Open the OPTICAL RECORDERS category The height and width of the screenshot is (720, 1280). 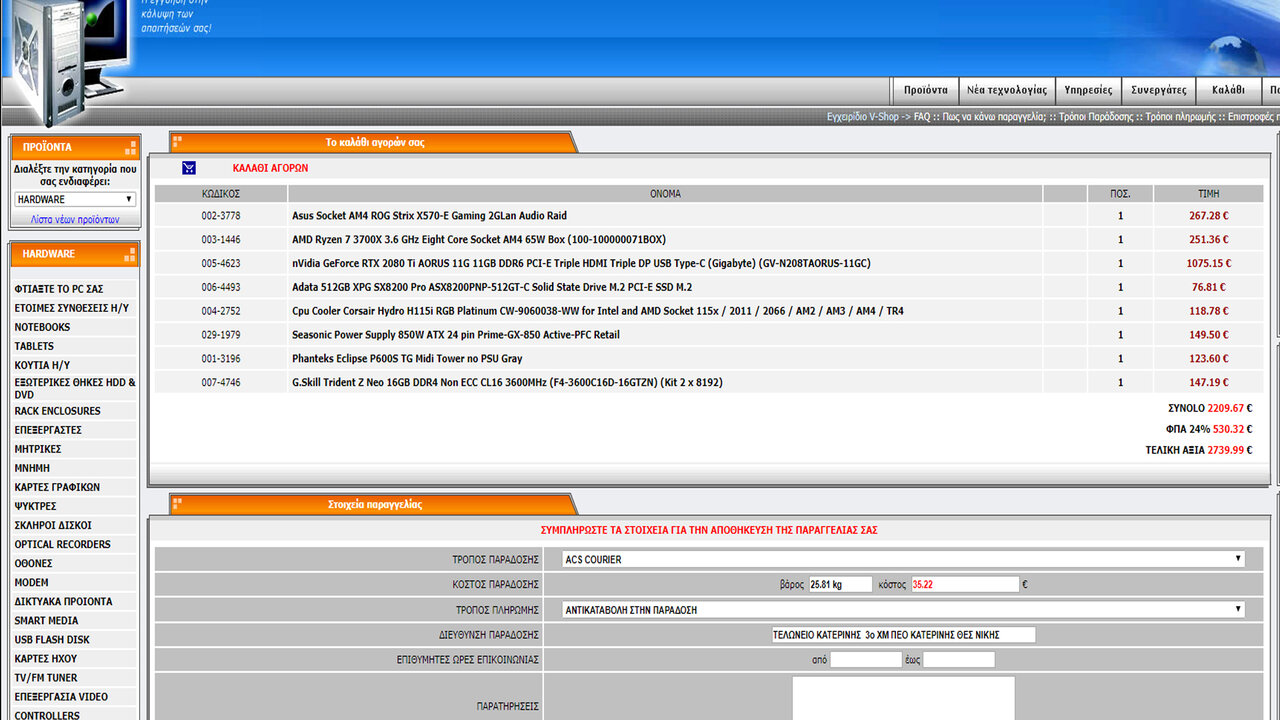62,544
